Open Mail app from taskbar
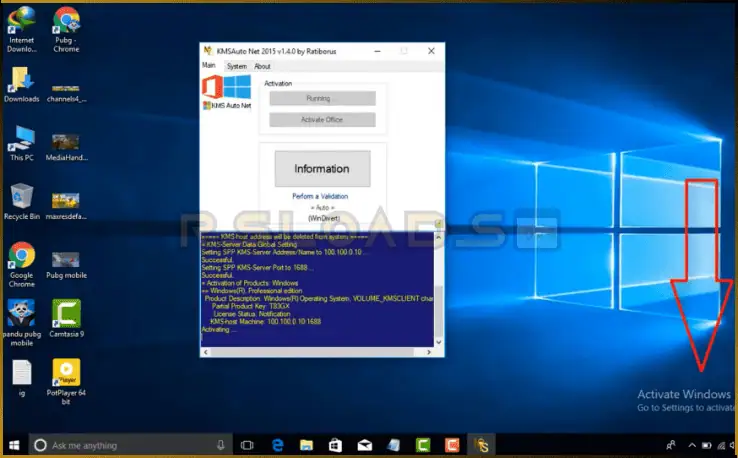 (x=364, y=445)
